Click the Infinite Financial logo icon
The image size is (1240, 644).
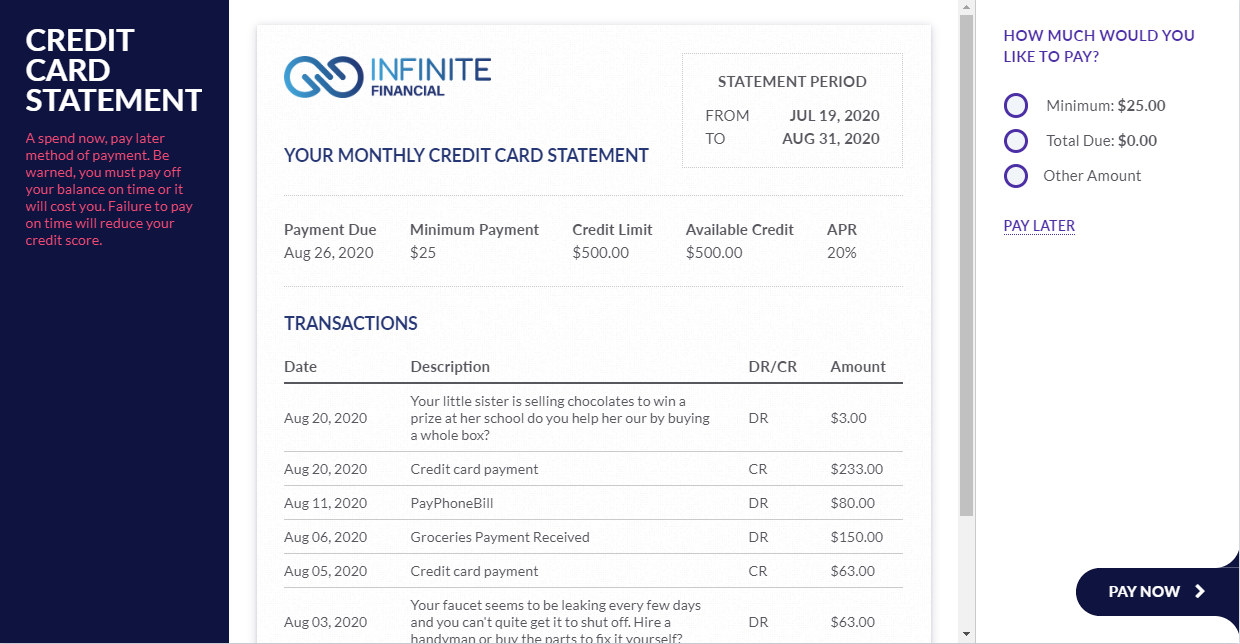pyautogui.click(x=323, y=77)
